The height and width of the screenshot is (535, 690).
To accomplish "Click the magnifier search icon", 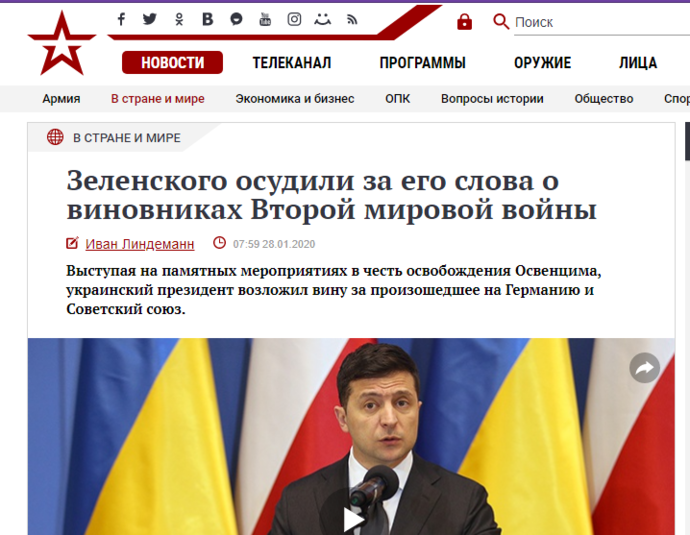I will point(501,21).
